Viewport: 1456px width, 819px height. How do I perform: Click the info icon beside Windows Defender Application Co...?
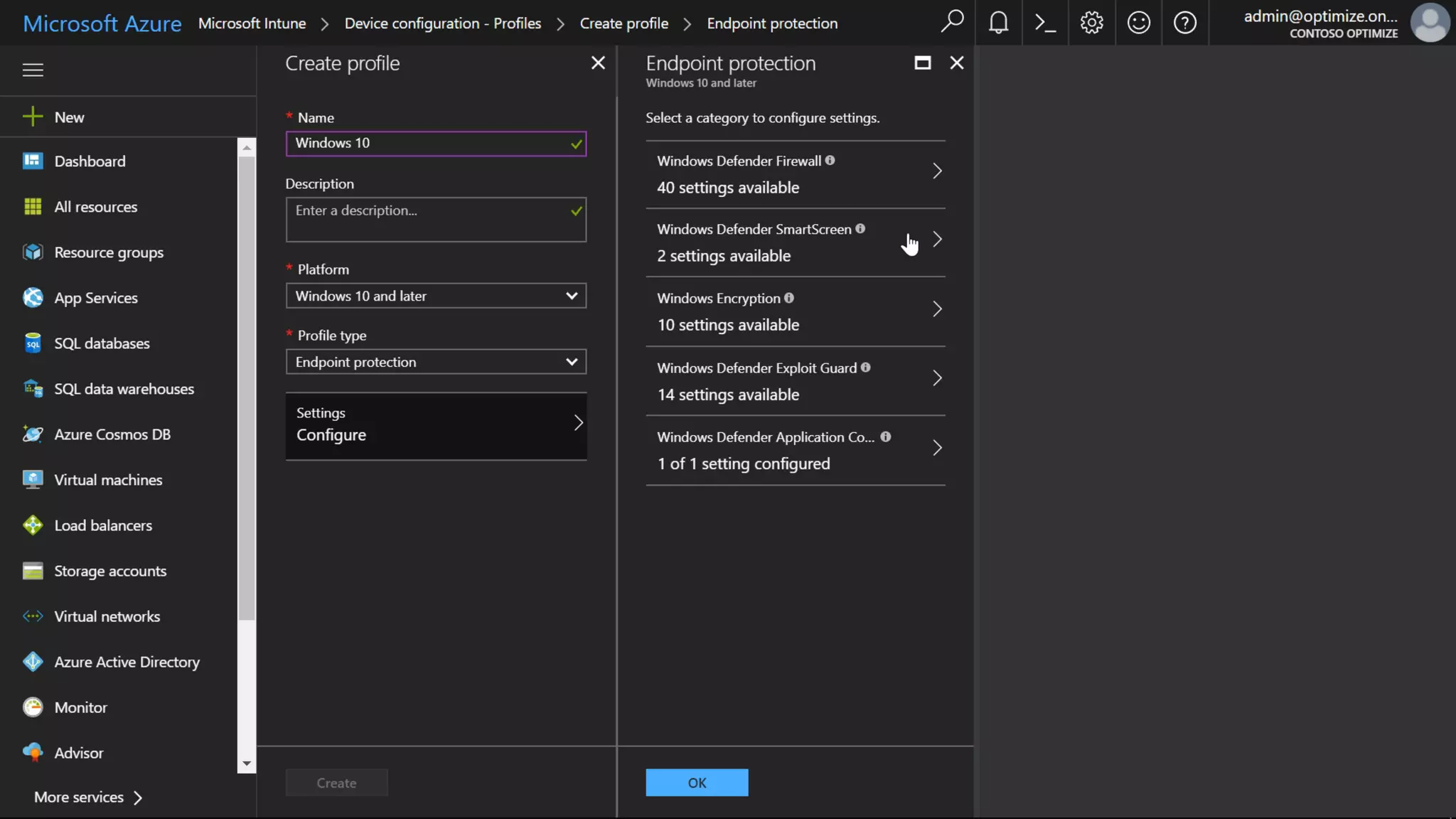click(x=886, y=437)
